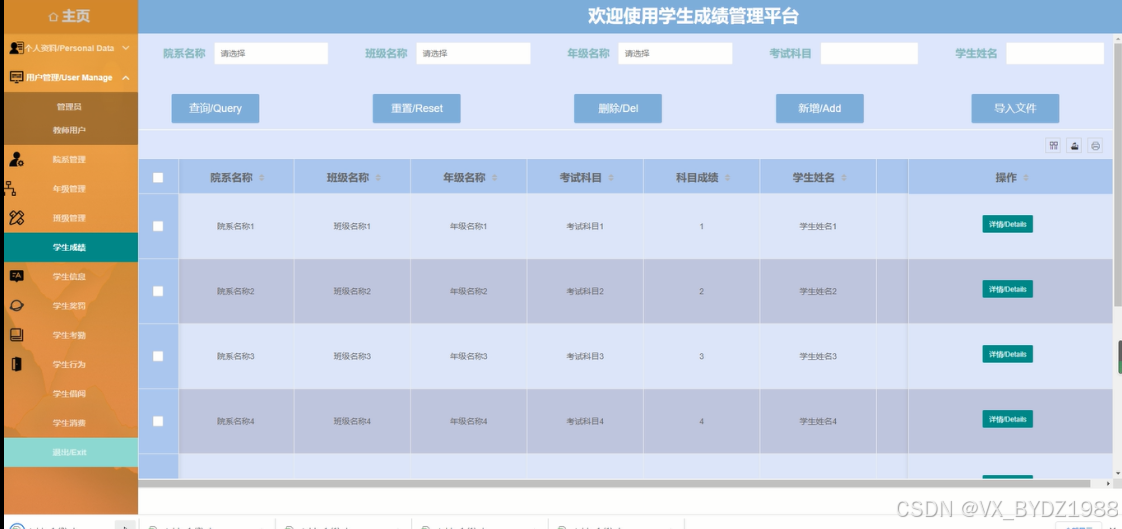Sort by 班级名称 column arrows

tap(379, 178)
